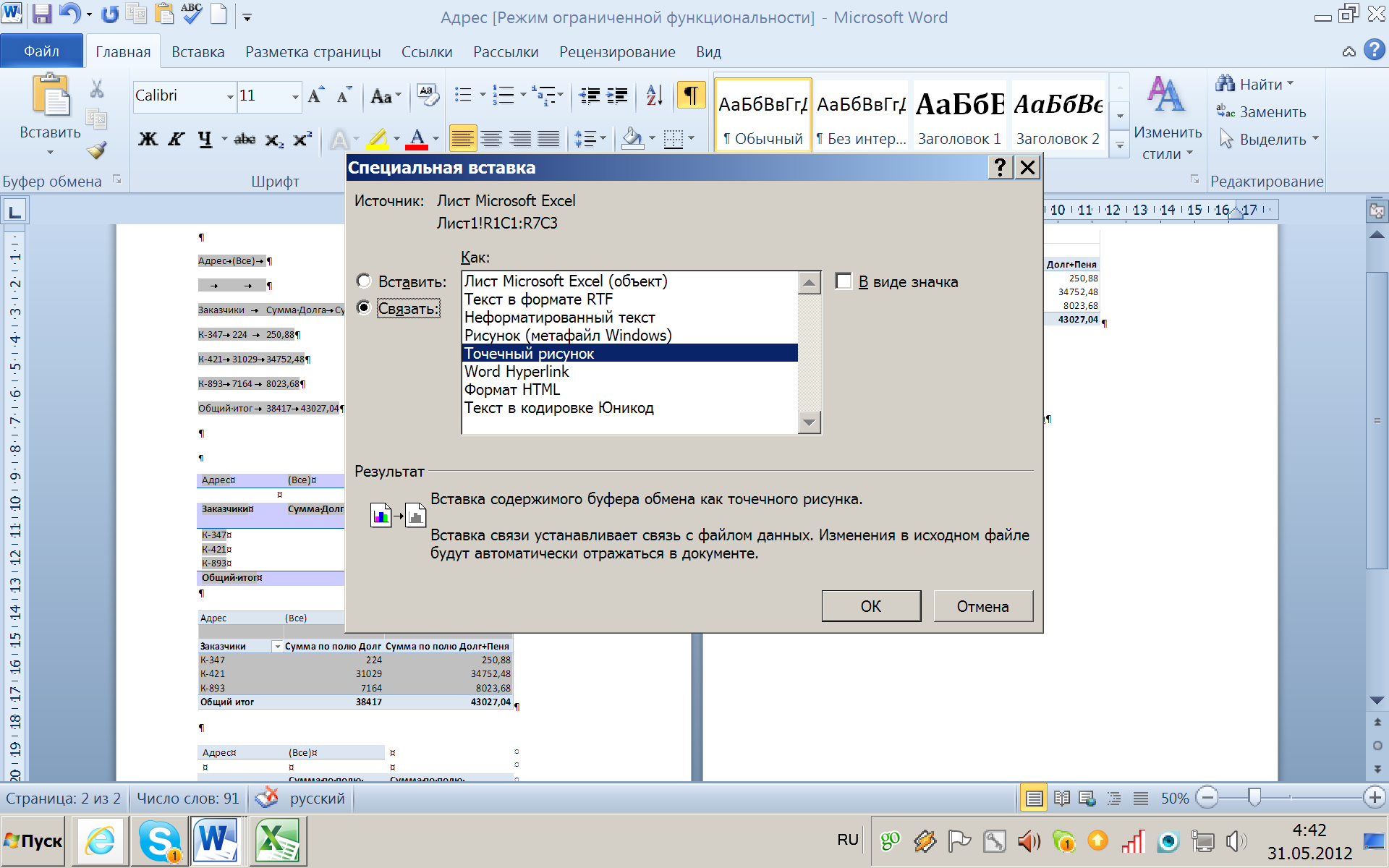
Task: Click OK in Специальная вставка dialog
Action: (871, 606)
